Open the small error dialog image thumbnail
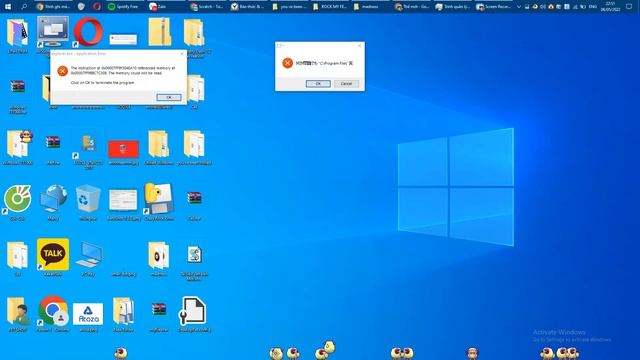The height and width of the screenshot is (360, 640). point(123,39)
